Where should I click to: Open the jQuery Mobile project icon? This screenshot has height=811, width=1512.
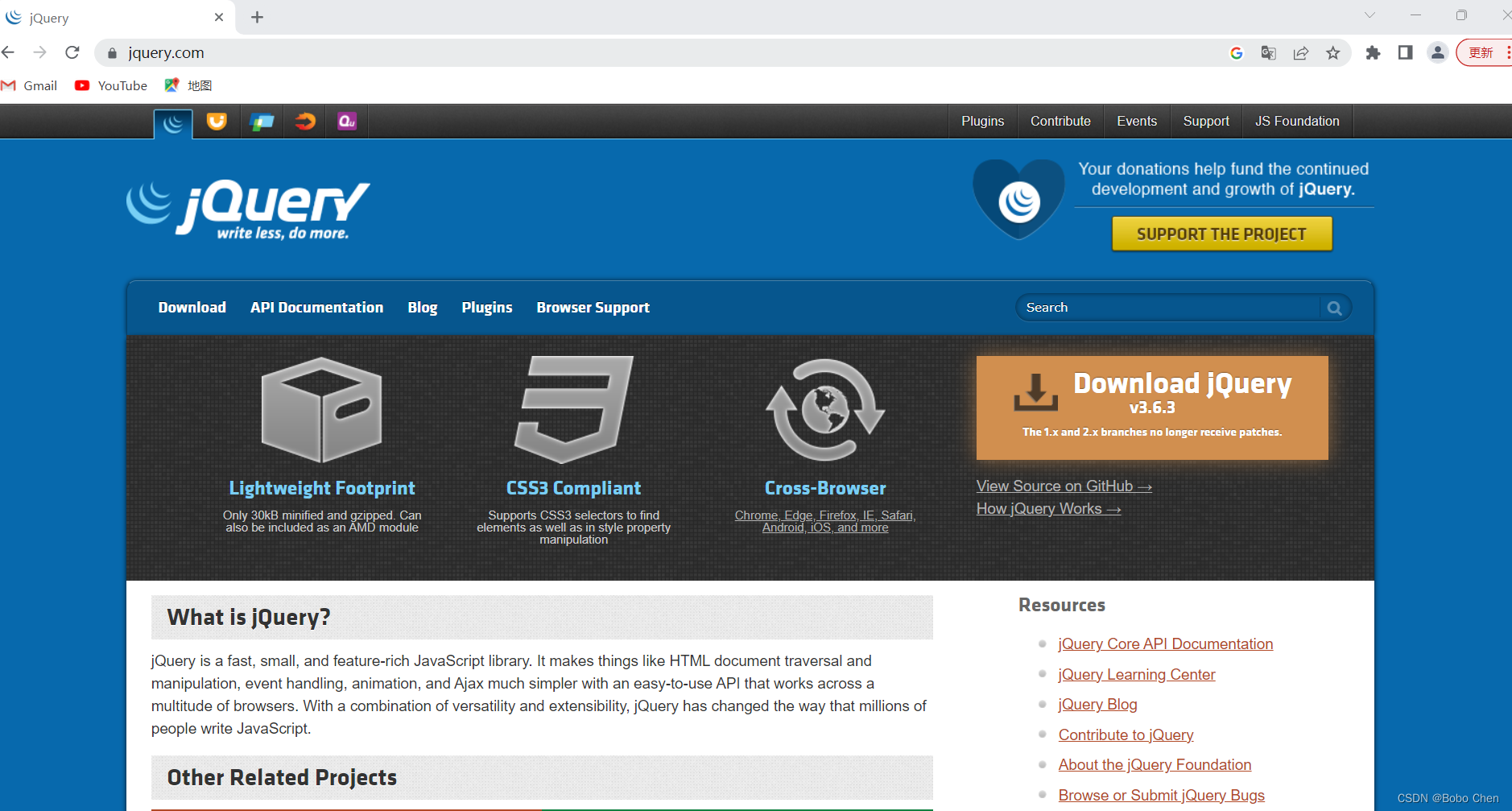pyautogui.click(x=262, y=122)
